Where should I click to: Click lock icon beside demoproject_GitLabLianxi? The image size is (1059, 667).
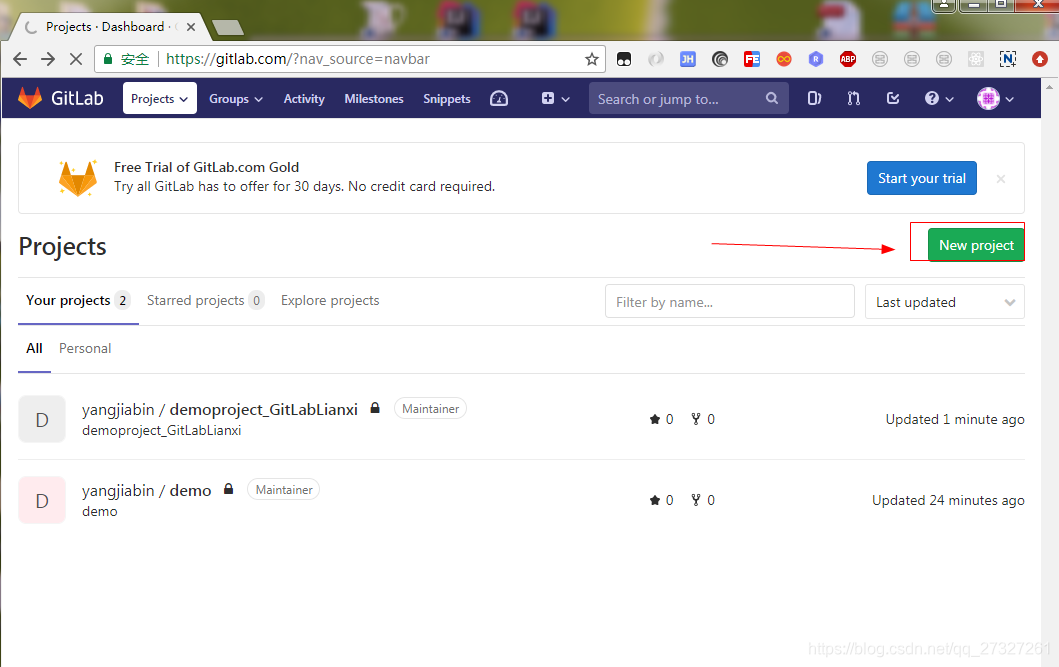[375, 408]
